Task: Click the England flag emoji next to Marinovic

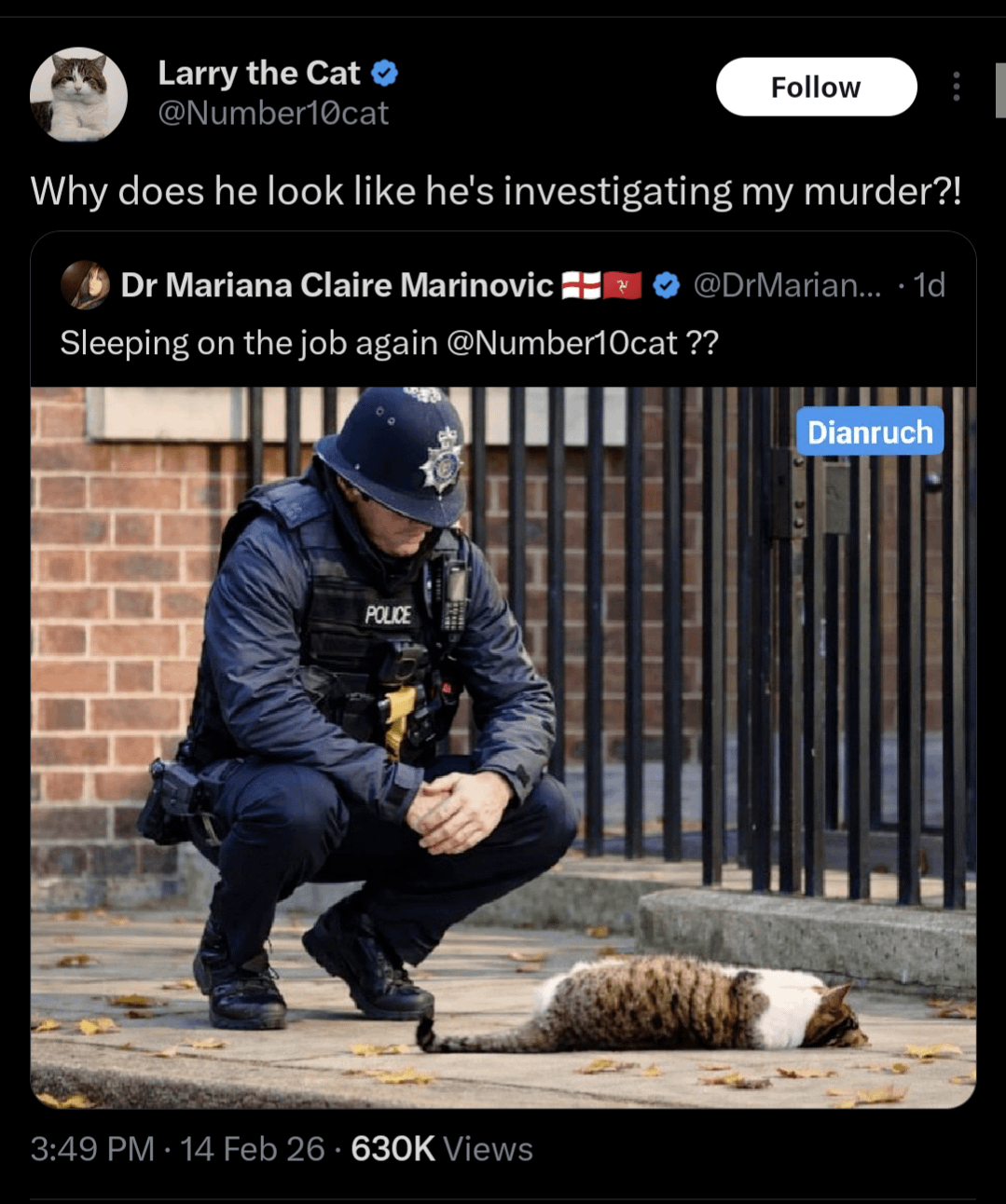Action: pos(581,285)
